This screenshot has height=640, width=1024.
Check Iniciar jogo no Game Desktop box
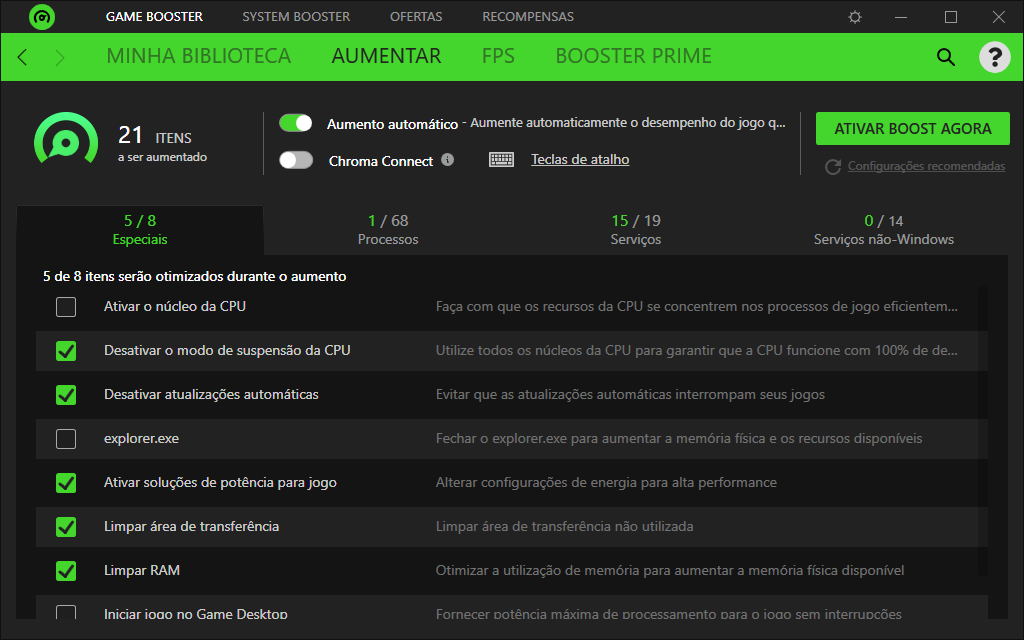66,613
